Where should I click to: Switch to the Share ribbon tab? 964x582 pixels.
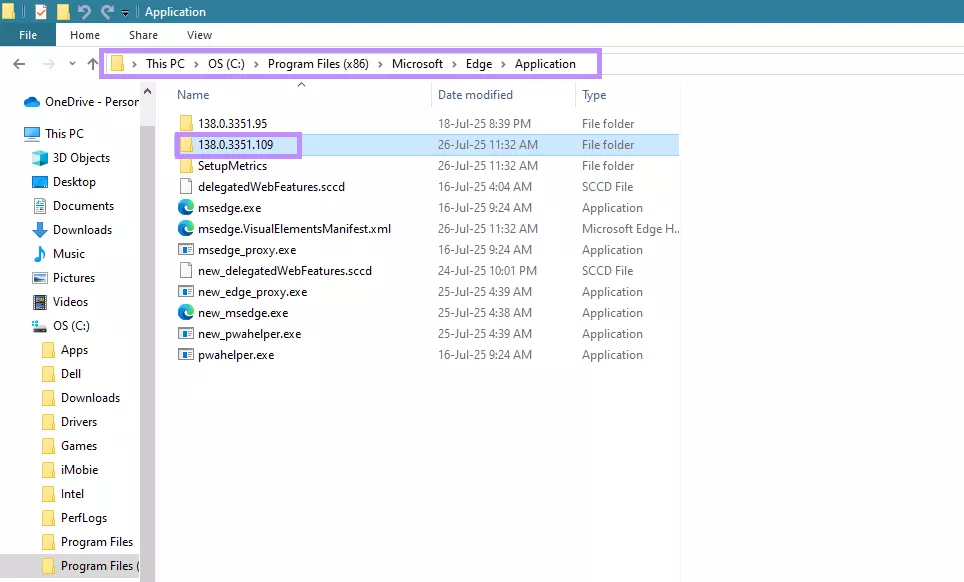(143, 35)
